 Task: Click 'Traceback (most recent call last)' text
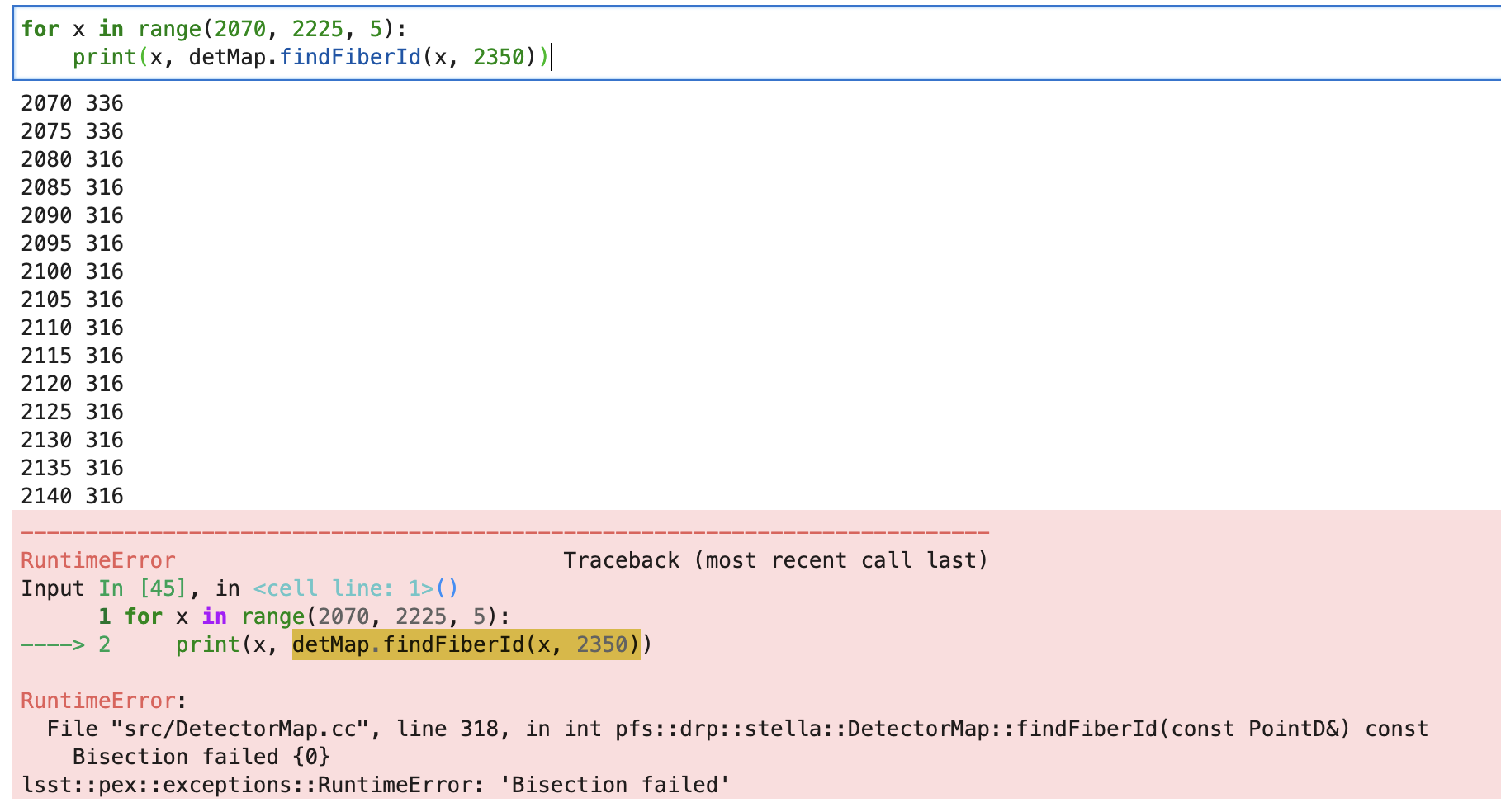(x=774, y=561)
